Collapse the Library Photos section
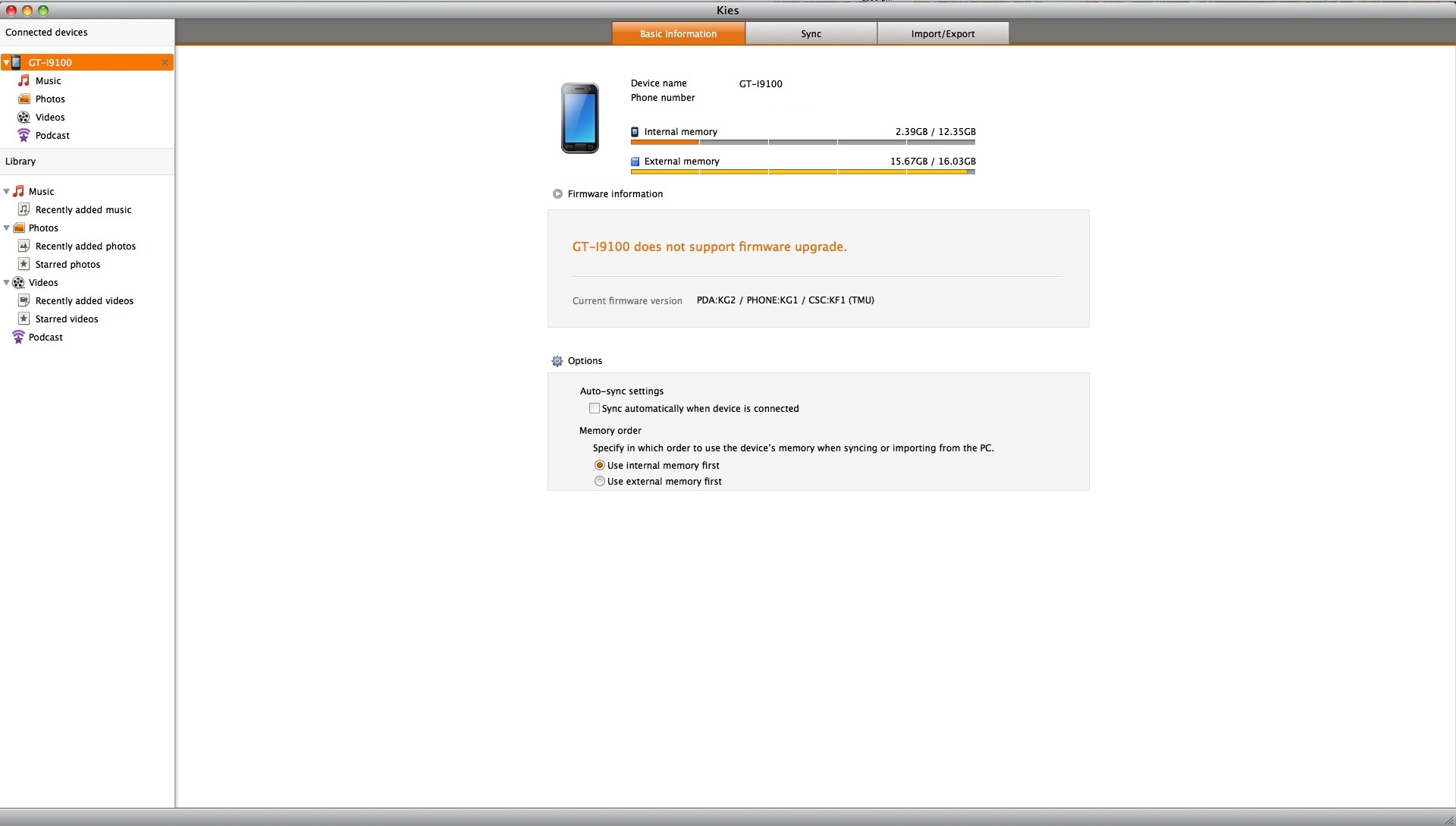 point(6,228)
